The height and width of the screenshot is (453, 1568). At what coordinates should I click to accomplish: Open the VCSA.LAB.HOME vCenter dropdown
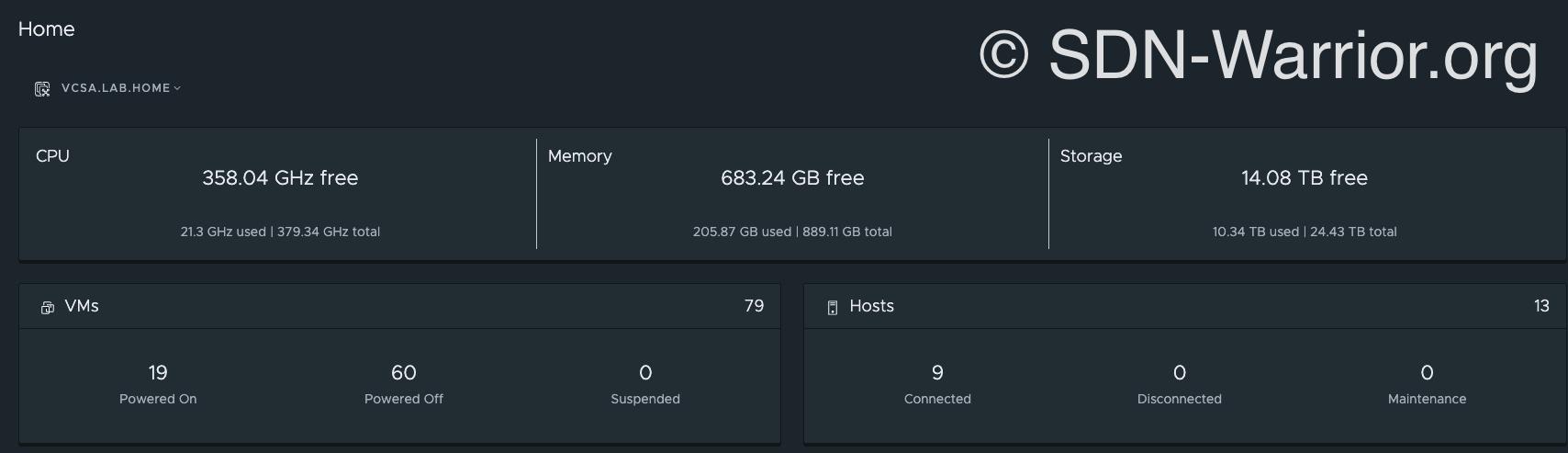[x=120, y=88]
